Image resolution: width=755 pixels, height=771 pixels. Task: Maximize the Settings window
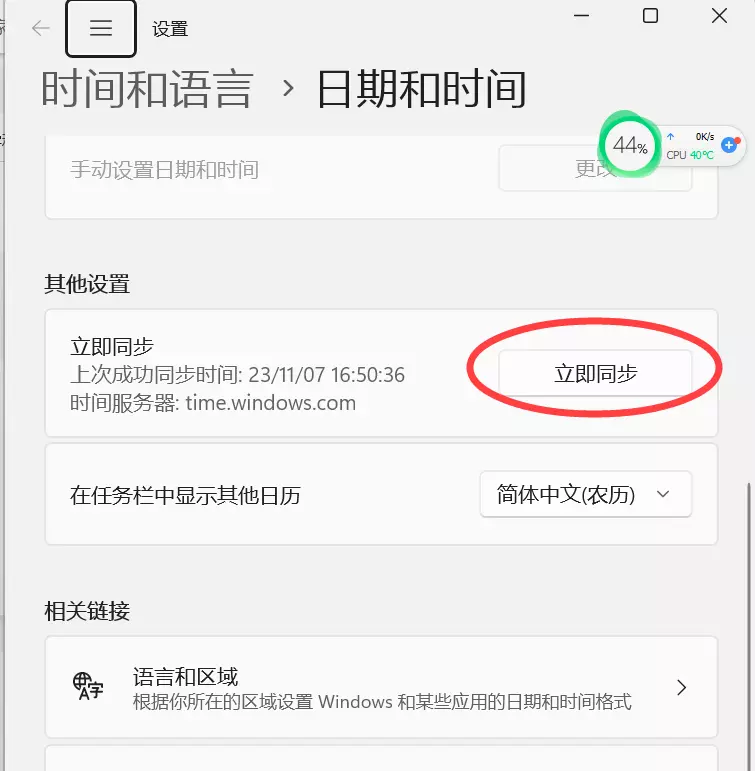tap(650, 16)
